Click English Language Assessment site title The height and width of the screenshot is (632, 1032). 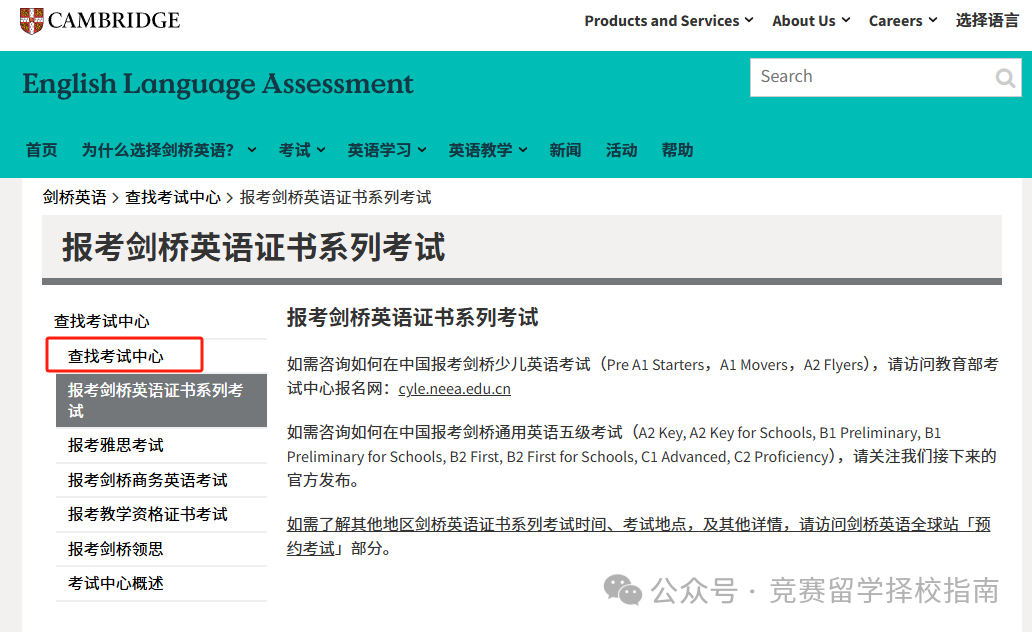pos(218,84)
